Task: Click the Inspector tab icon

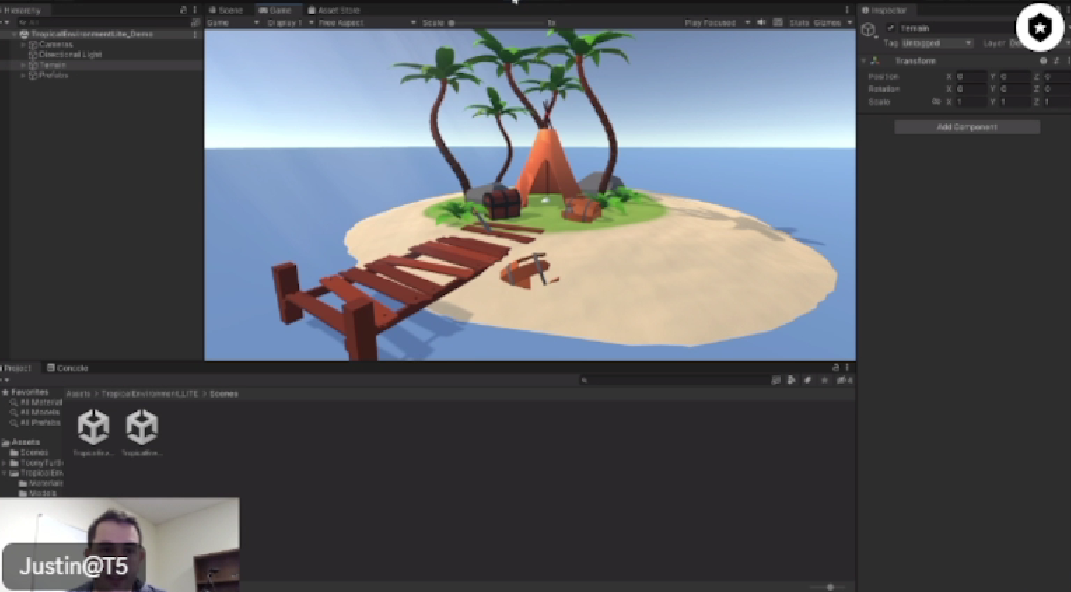Action: click(x=866, y=10)
